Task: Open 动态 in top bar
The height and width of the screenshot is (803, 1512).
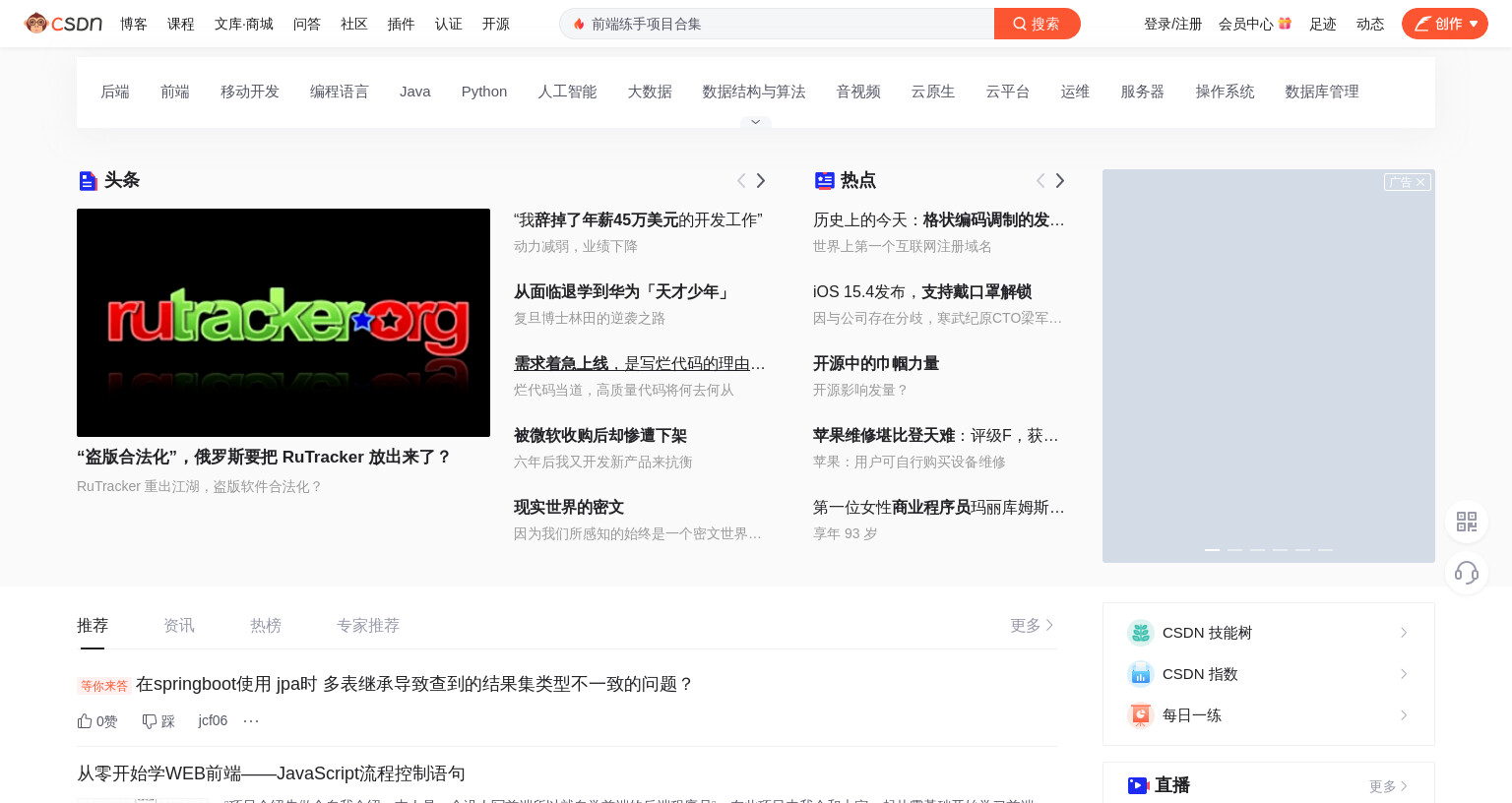Action: point(1370,24)
